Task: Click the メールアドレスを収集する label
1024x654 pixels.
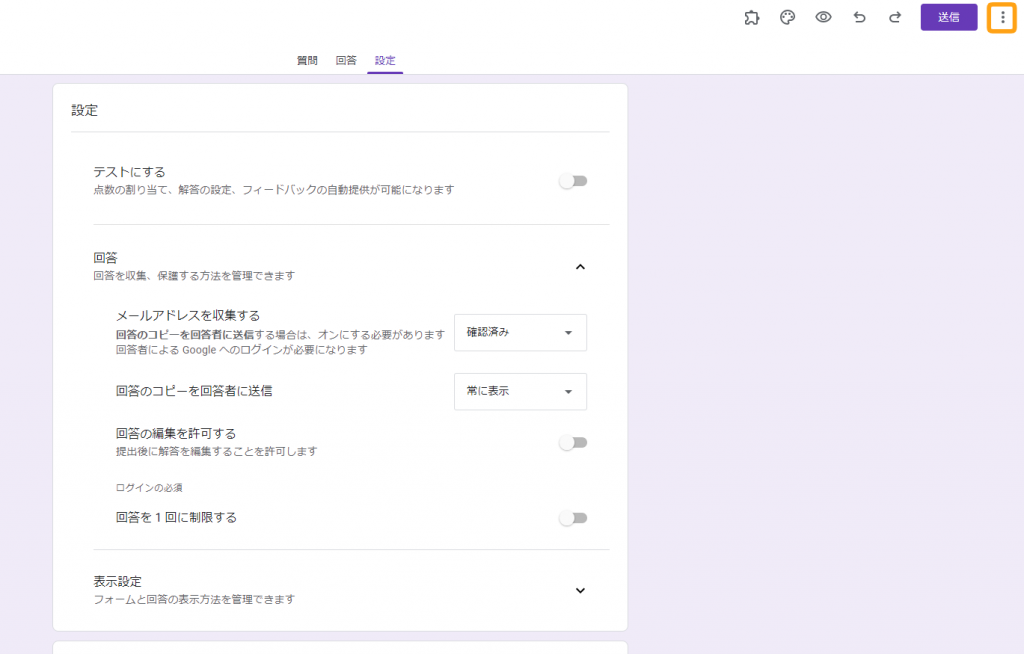Action: (x=188, y=315)
